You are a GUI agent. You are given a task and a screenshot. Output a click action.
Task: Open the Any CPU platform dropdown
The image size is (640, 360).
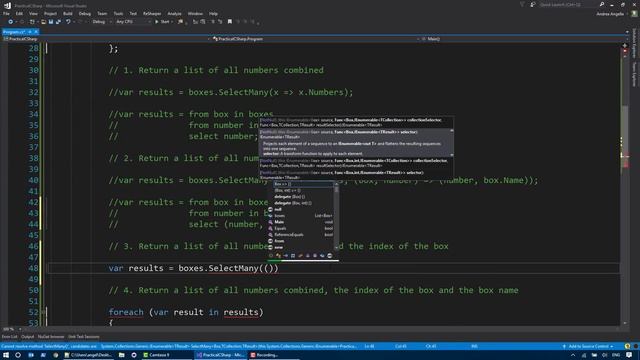(133, 22)
